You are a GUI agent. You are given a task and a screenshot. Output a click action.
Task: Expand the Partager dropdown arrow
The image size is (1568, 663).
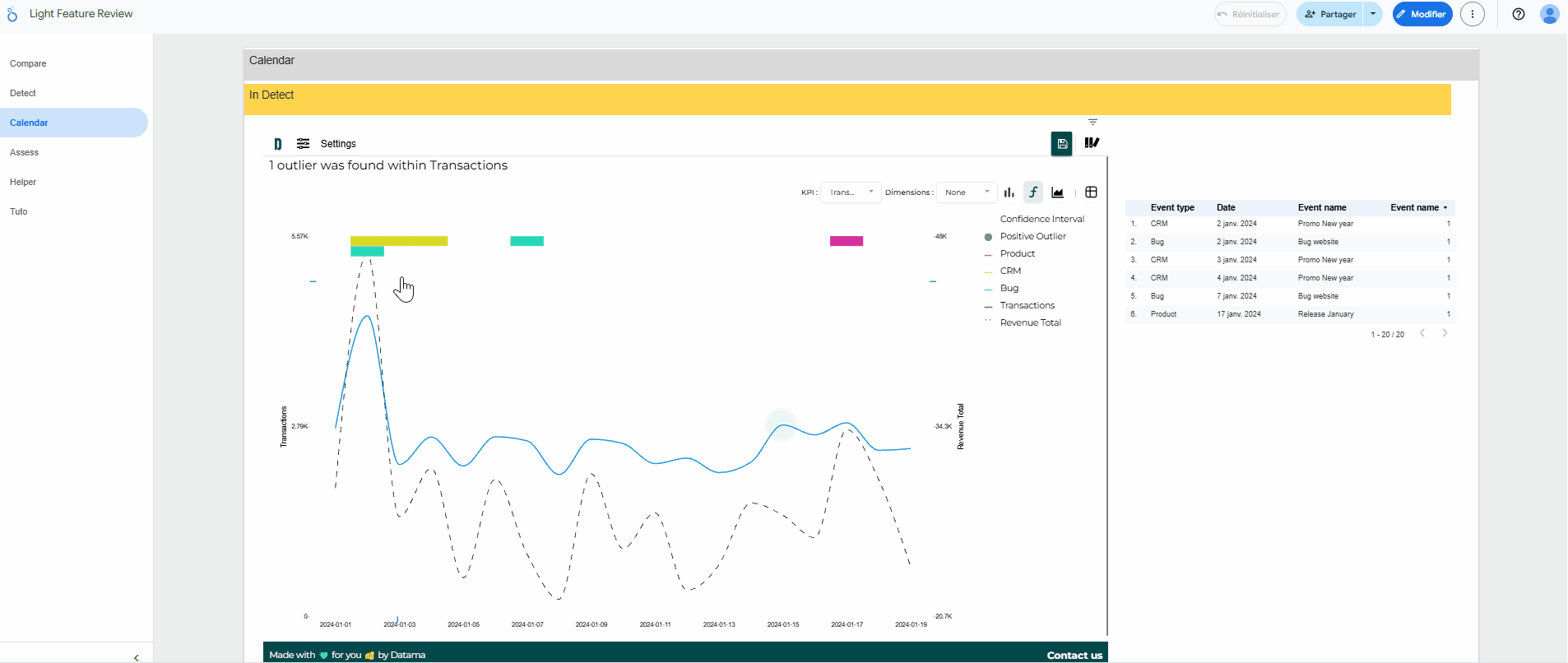click(1373, 14)
